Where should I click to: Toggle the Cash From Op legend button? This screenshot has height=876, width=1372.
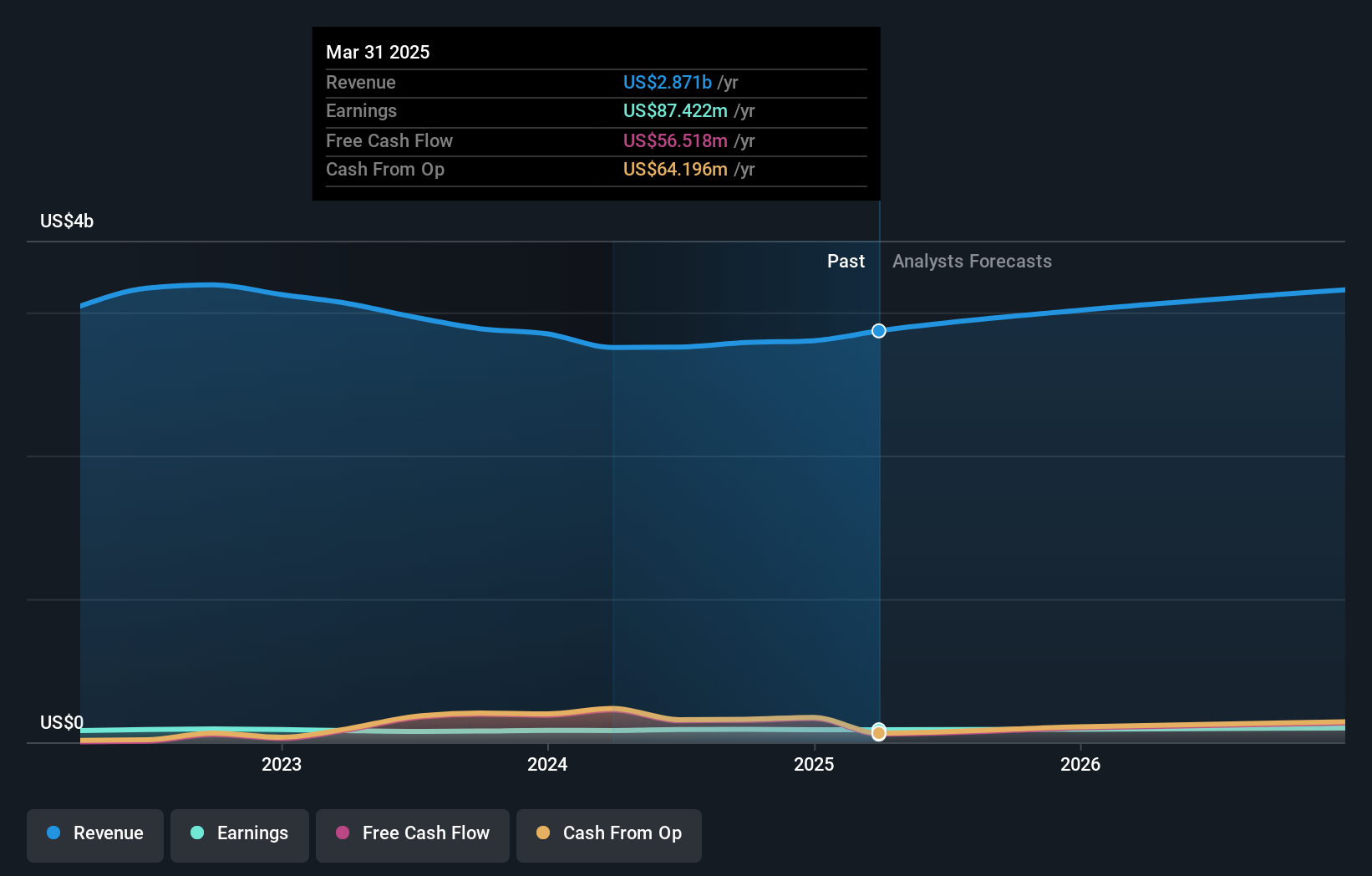(x=609, y=835)
